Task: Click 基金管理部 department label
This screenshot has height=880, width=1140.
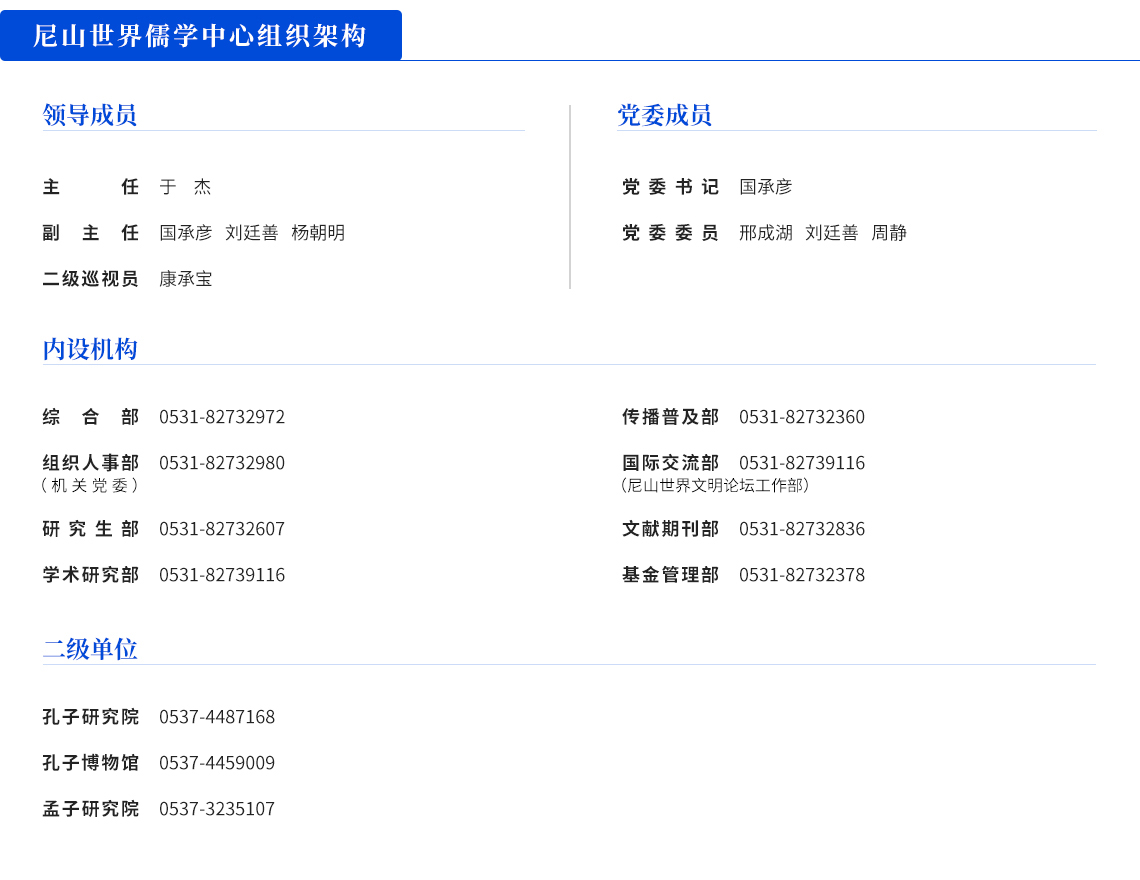Action: [x=668, y=575]
